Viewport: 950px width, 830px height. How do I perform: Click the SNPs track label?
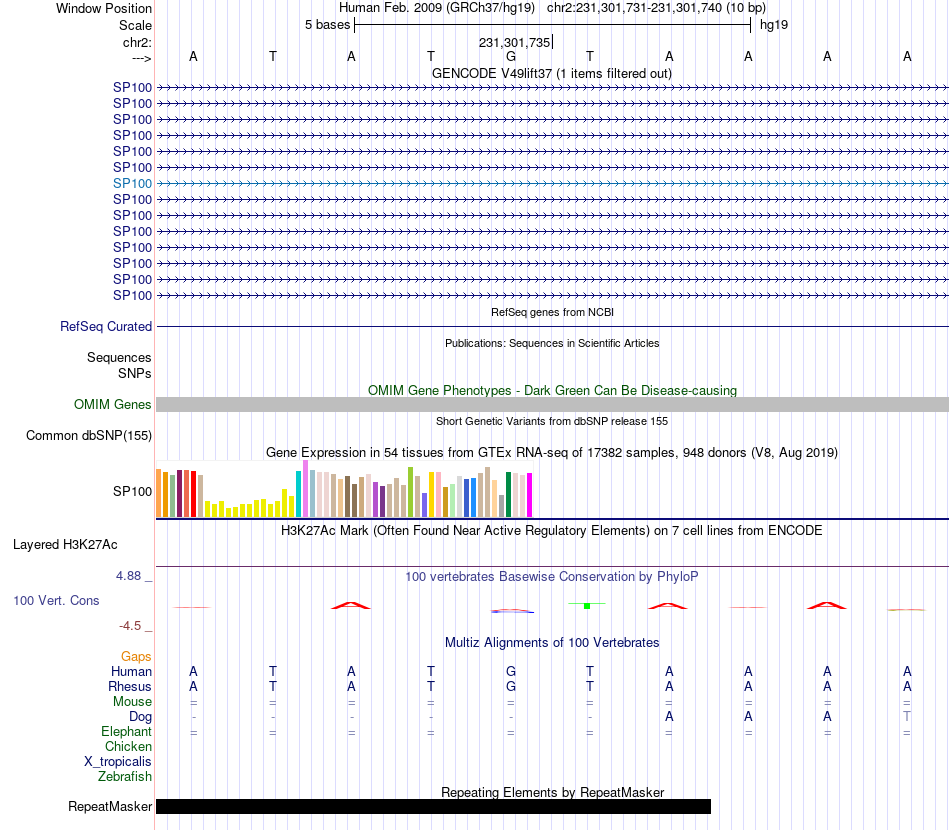(x=135, y=373)
